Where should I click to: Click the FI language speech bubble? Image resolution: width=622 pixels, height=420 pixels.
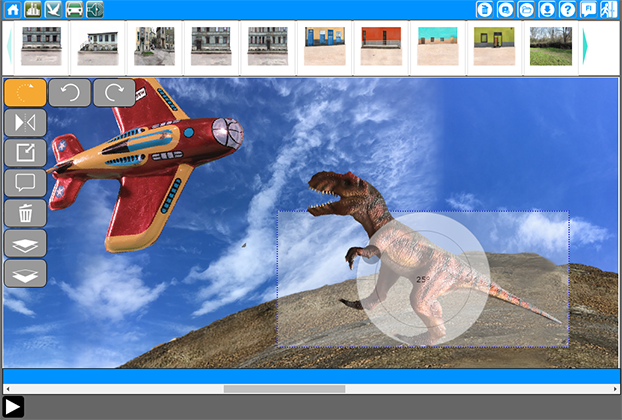(588, 10)
